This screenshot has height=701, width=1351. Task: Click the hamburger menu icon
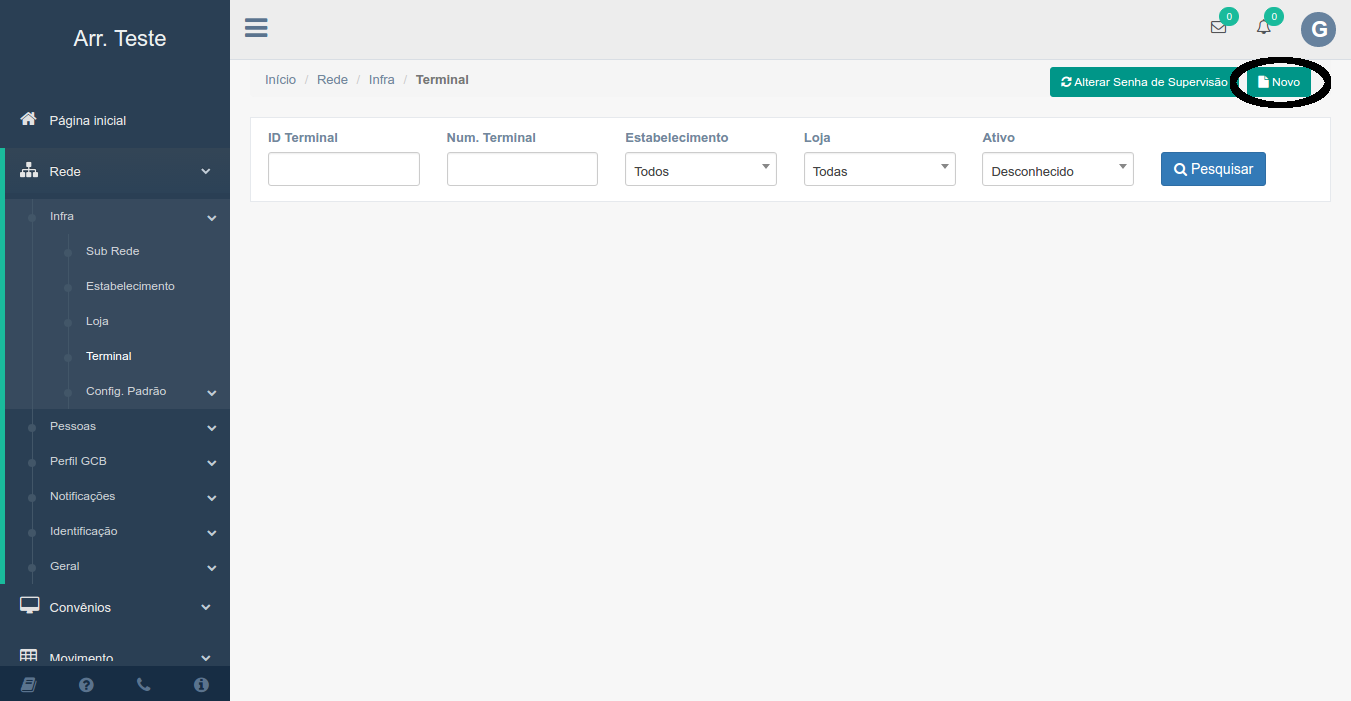pyautogui.click(x=256, y=28)
